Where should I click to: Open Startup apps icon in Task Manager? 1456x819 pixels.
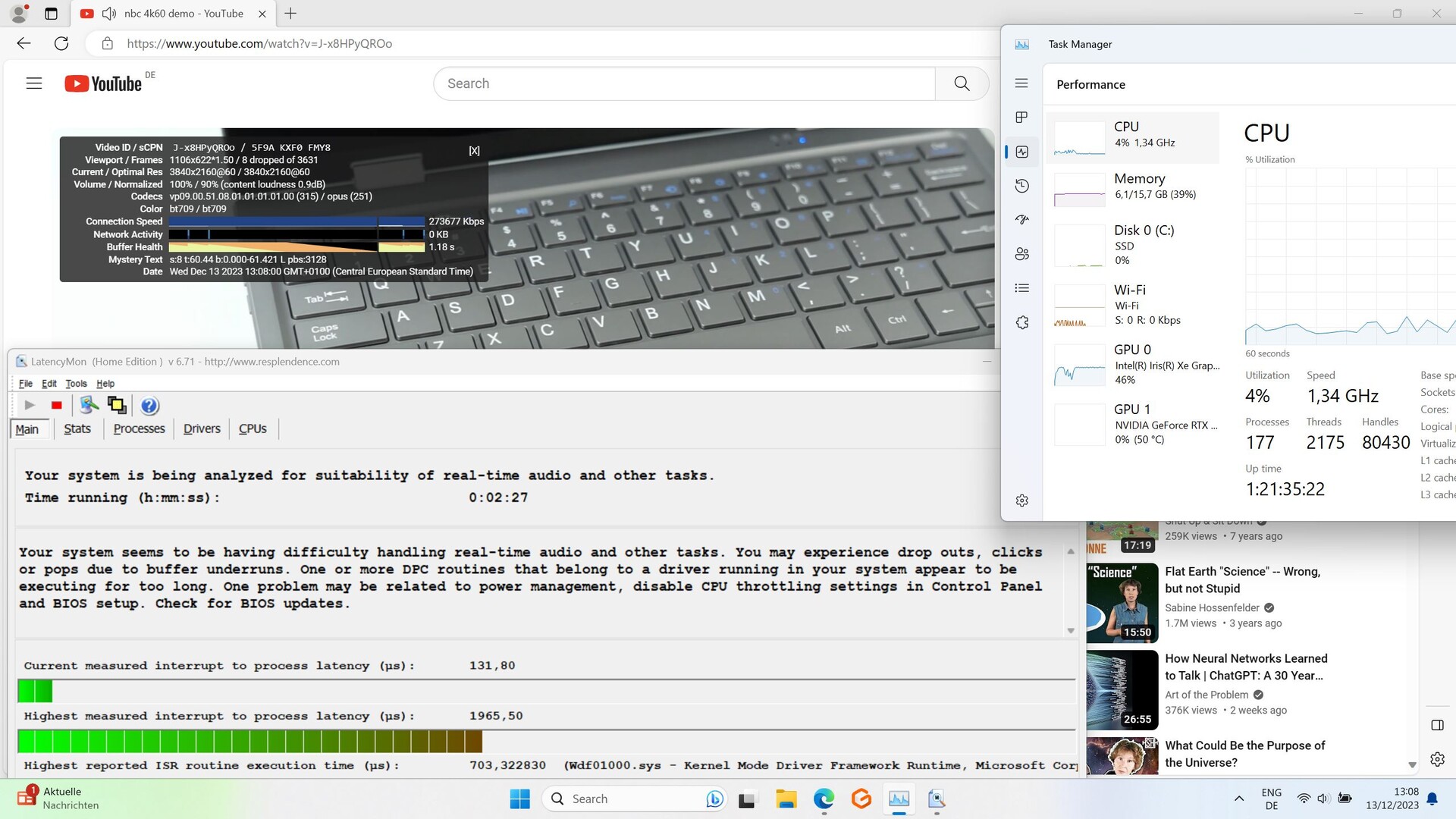click(x=1021, y=220)
